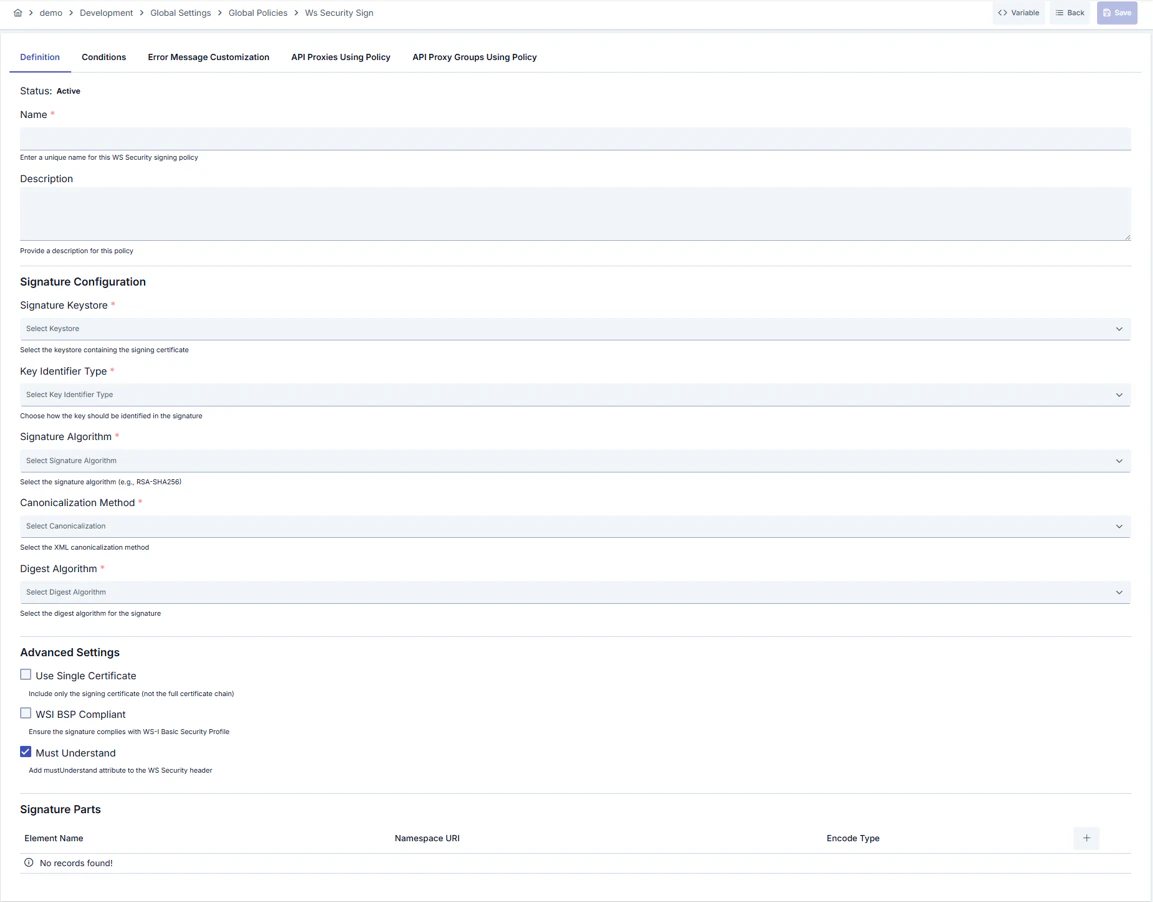Go back using the Back button
Screen dimensions: 1153x902
pyautogui.click(x=1070, y=12)
